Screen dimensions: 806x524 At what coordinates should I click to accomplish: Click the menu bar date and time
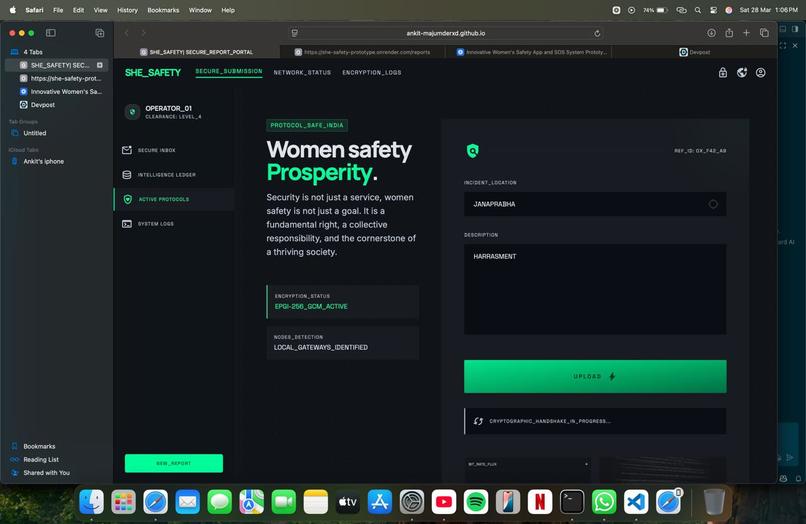pyautogui.click(x=768, y=10)
